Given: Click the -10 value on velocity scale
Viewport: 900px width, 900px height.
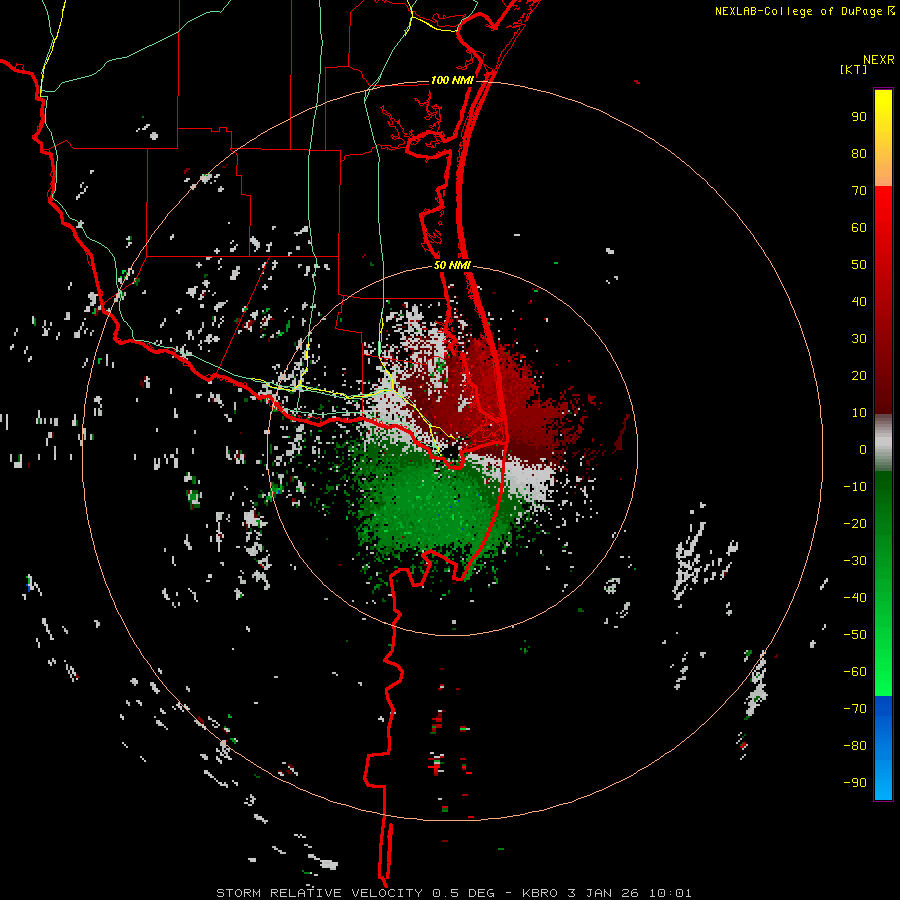Looking at the screenshot, I should point(855,487).
